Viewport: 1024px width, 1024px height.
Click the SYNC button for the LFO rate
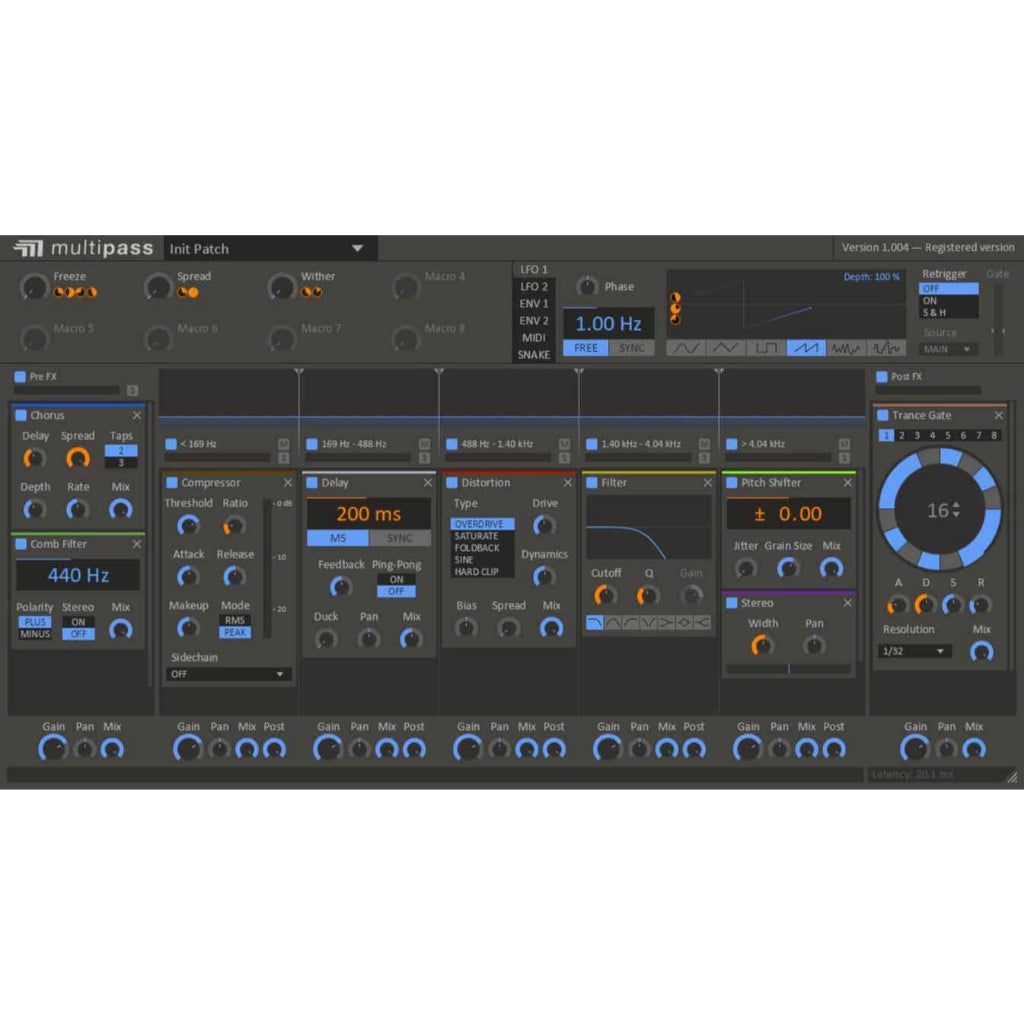tap(630, 348)
